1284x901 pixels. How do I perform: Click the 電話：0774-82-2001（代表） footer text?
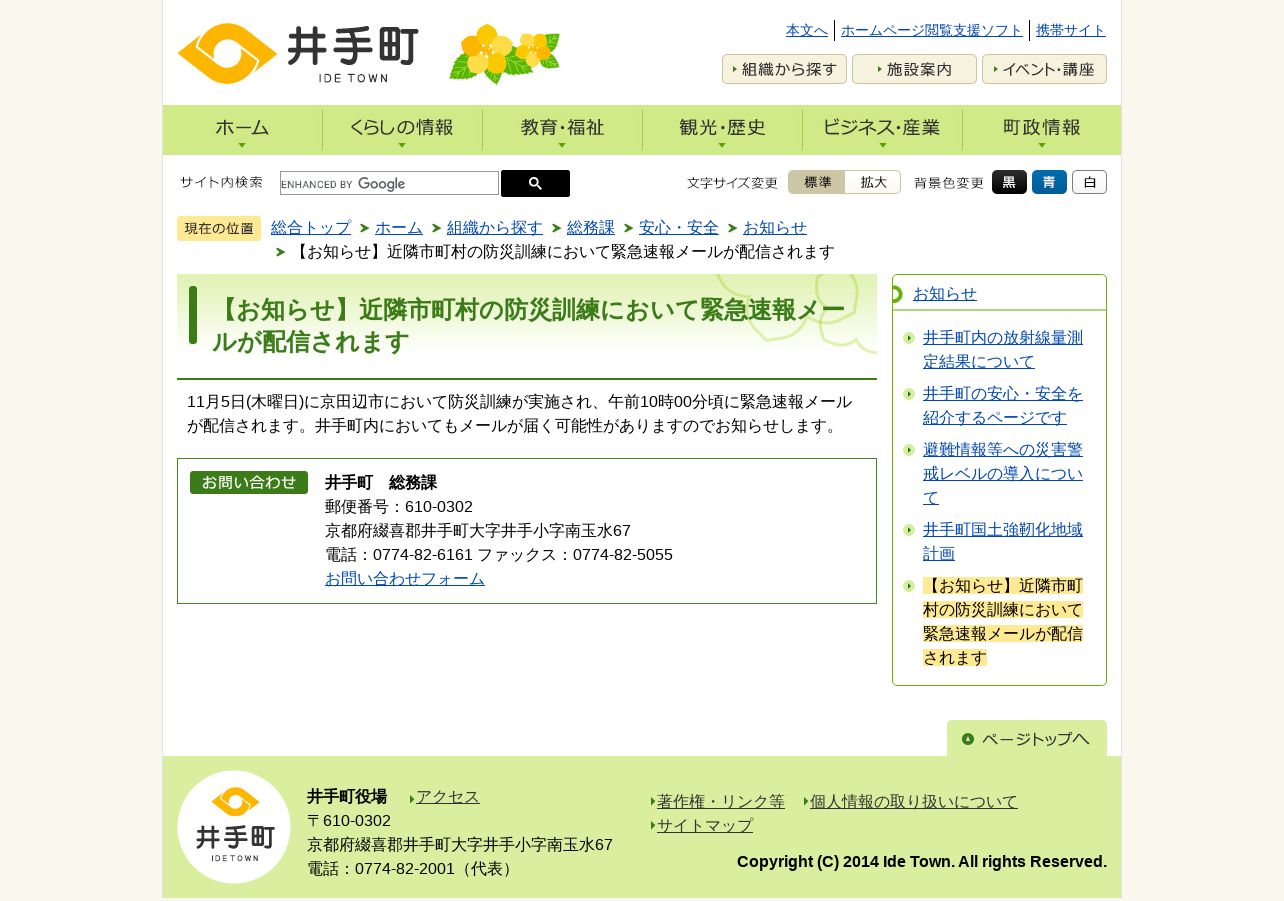(413, 868)
